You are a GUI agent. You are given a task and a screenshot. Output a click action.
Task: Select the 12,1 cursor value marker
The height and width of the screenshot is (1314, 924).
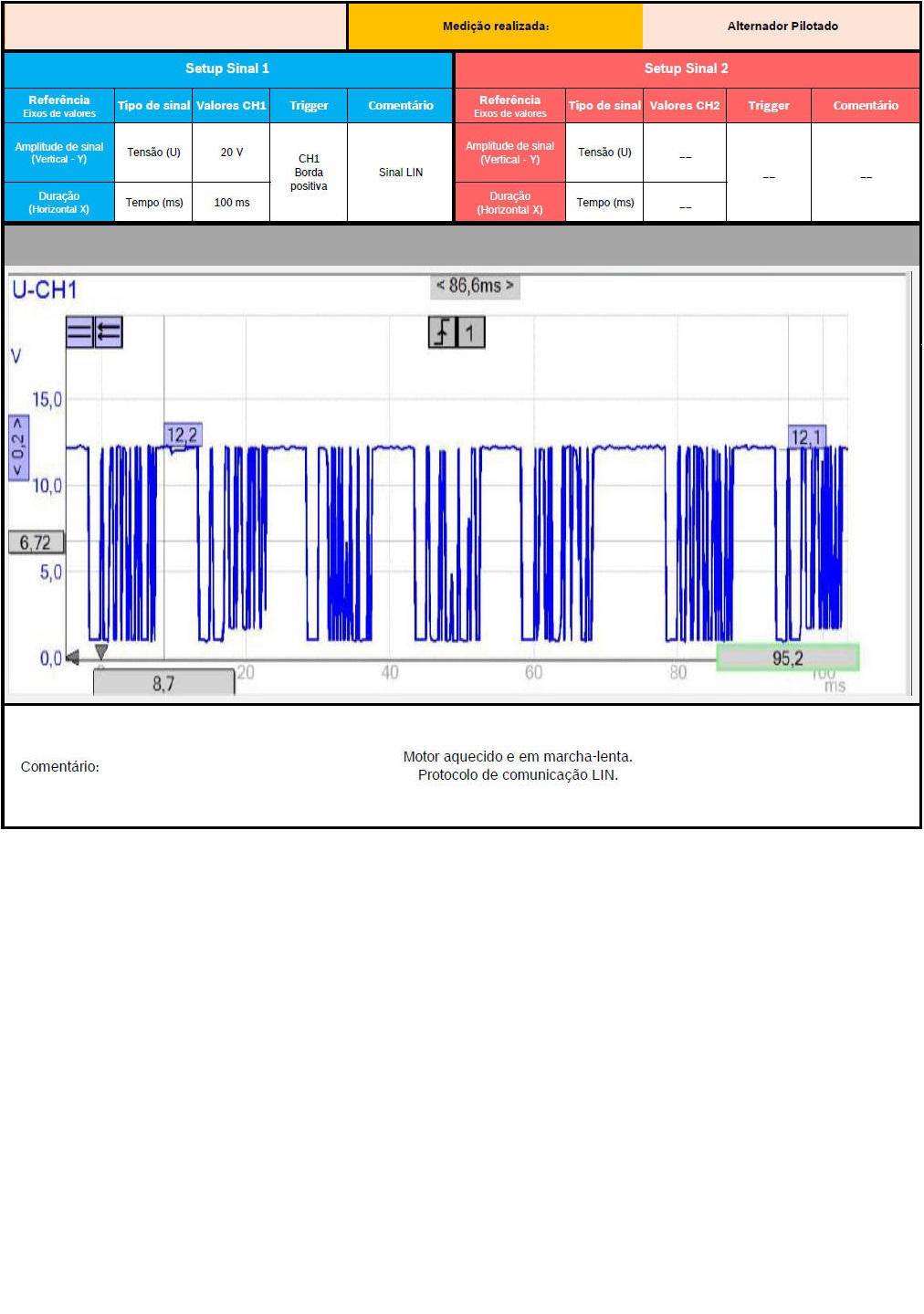tap(806, 437)
